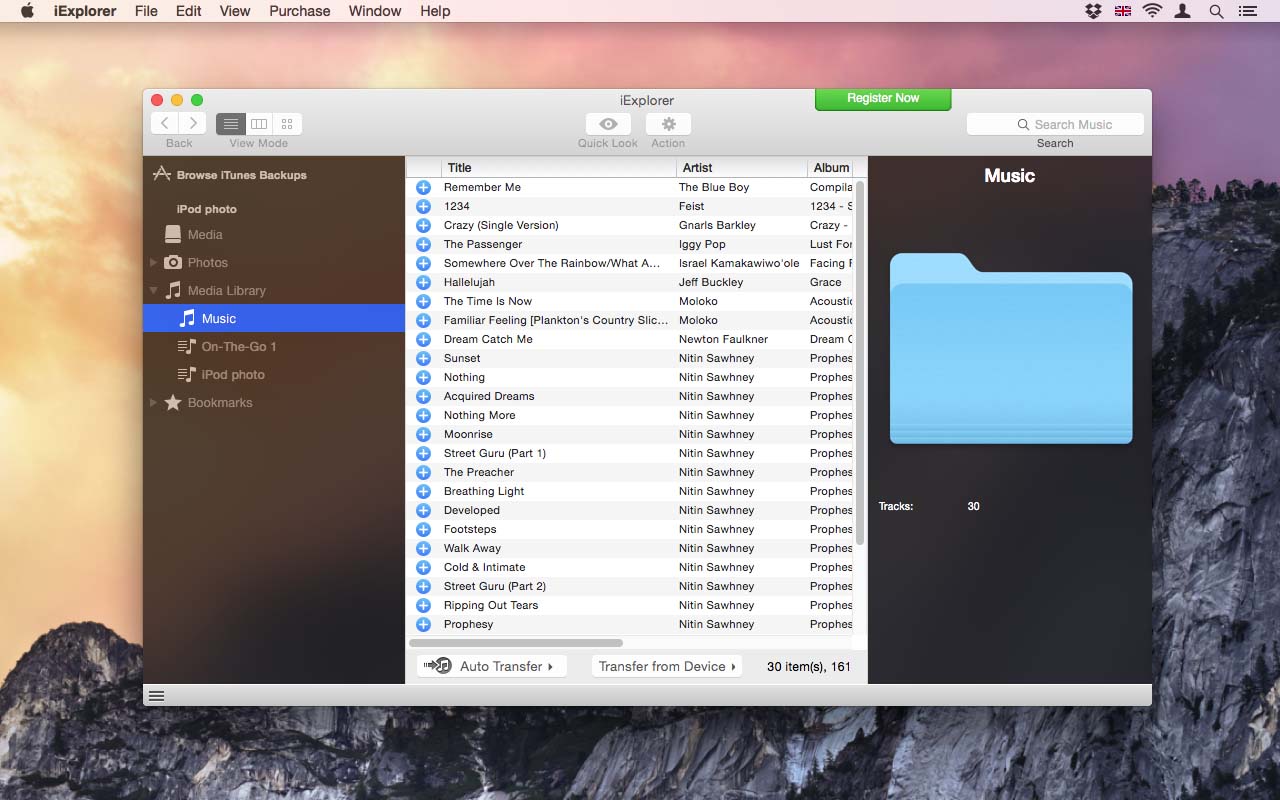Open the iPod photo playlist
The width and height of the screenshot is (1280, 800).
coord(233,374)
